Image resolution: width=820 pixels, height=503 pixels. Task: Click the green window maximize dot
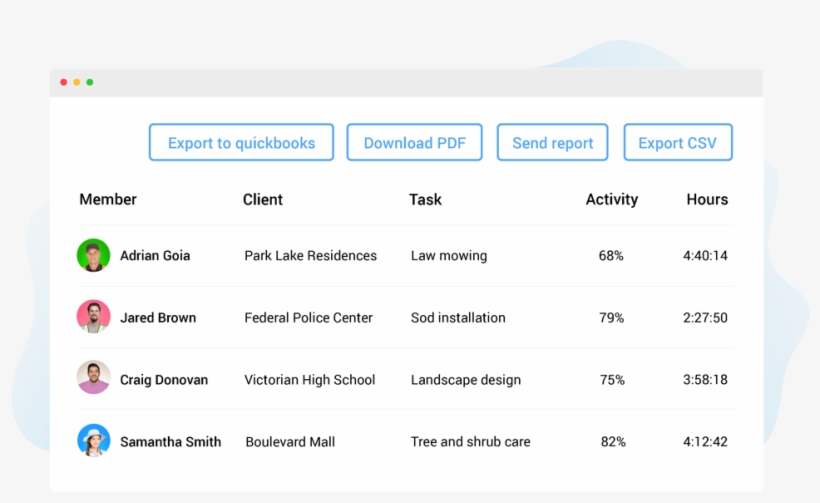[x=90, y=82]
